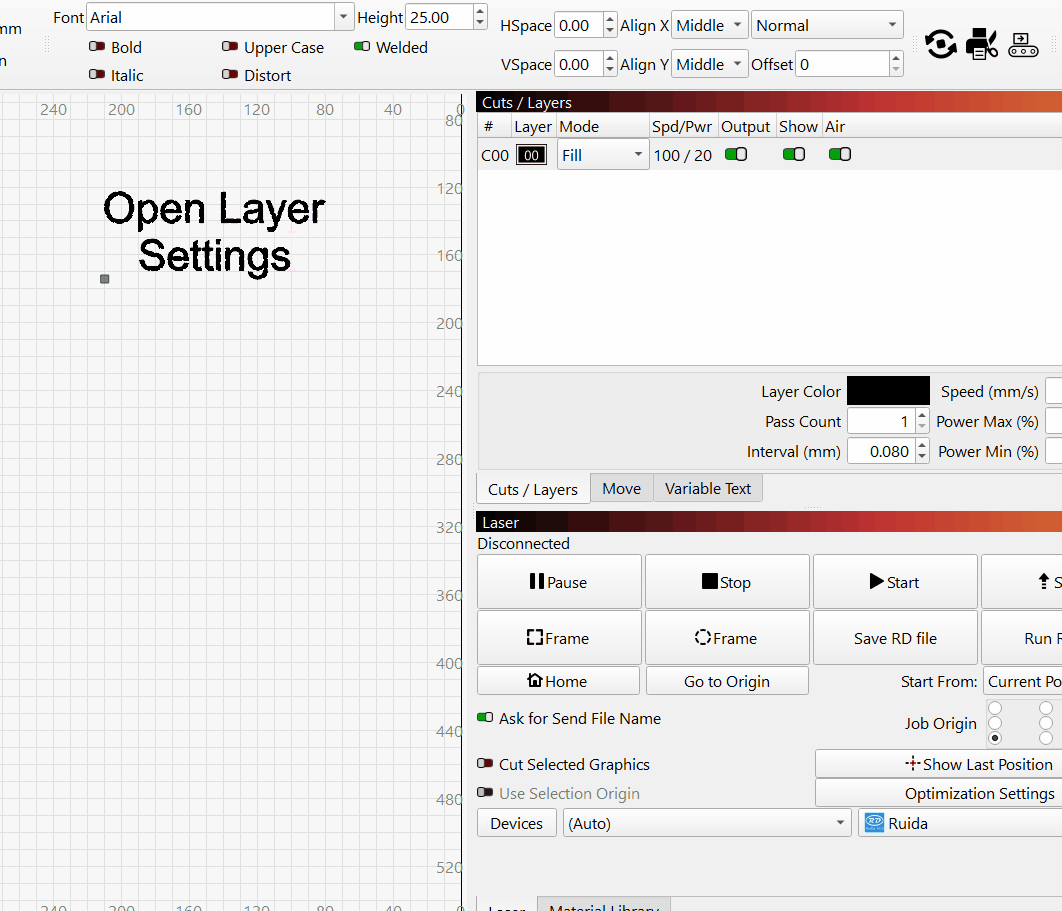Switch to the Cuts / Layers tab
Image resolution: width=1062 pixels, height=911 pixels.
click(533, 489)
